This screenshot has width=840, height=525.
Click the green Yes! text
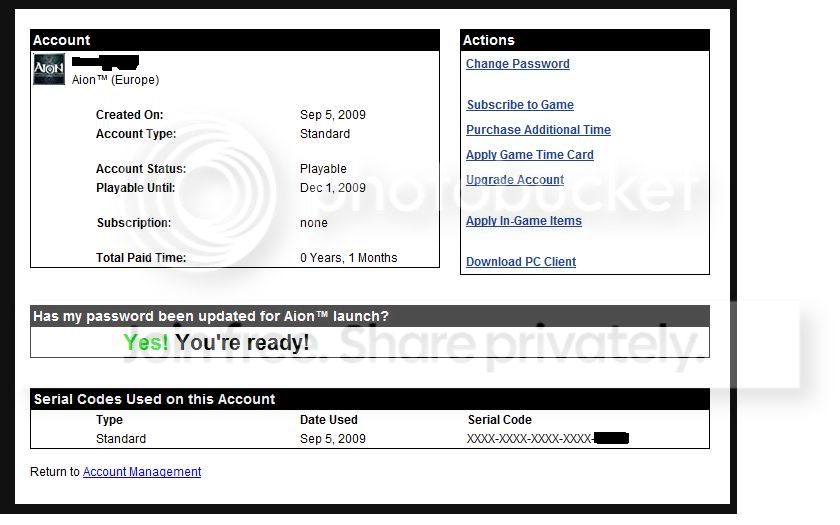pyautogui.click(x=146, y=342)
